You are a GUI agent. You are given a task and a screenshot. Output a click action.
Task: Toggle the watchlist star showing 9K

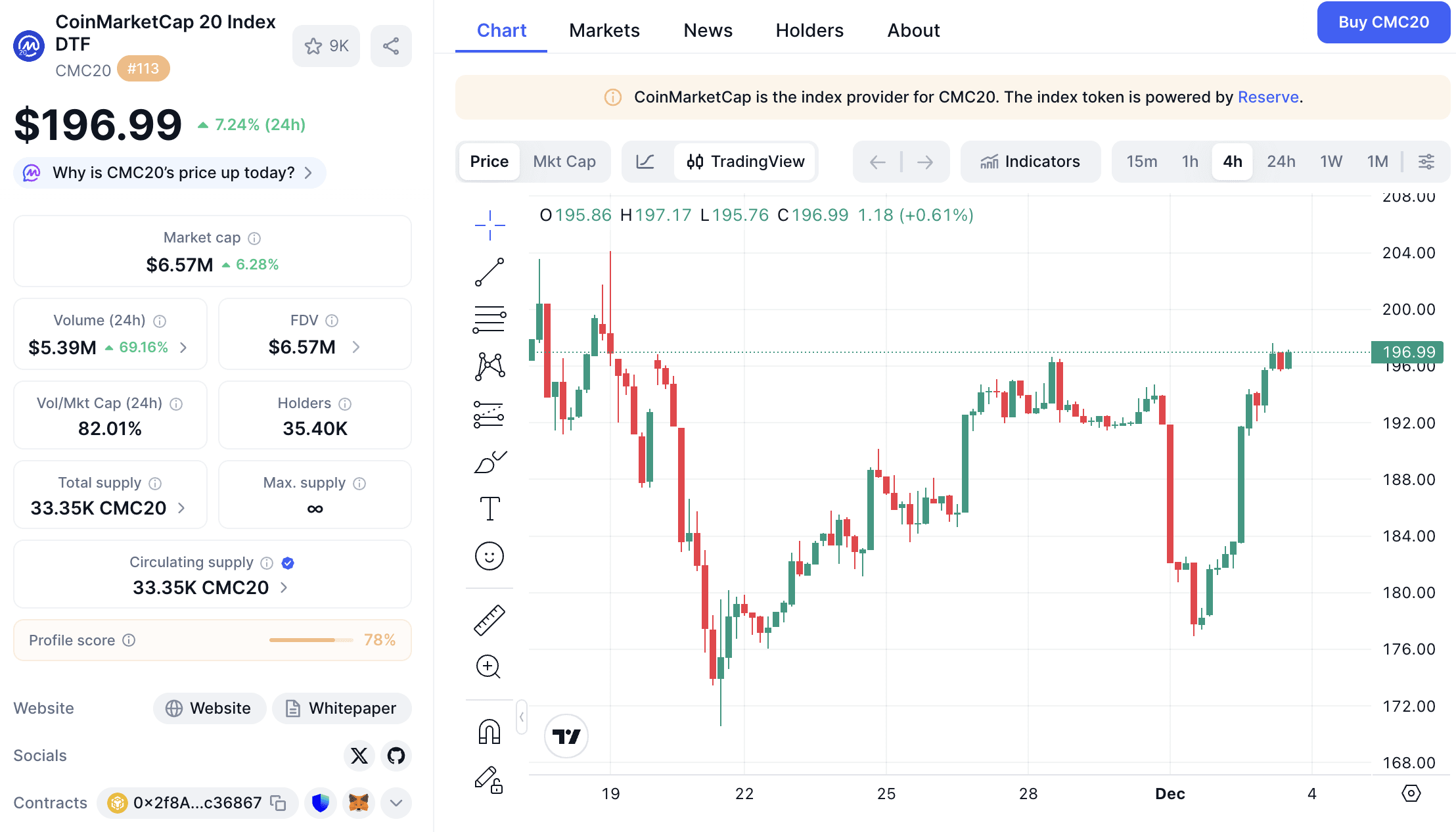(326, 46)
